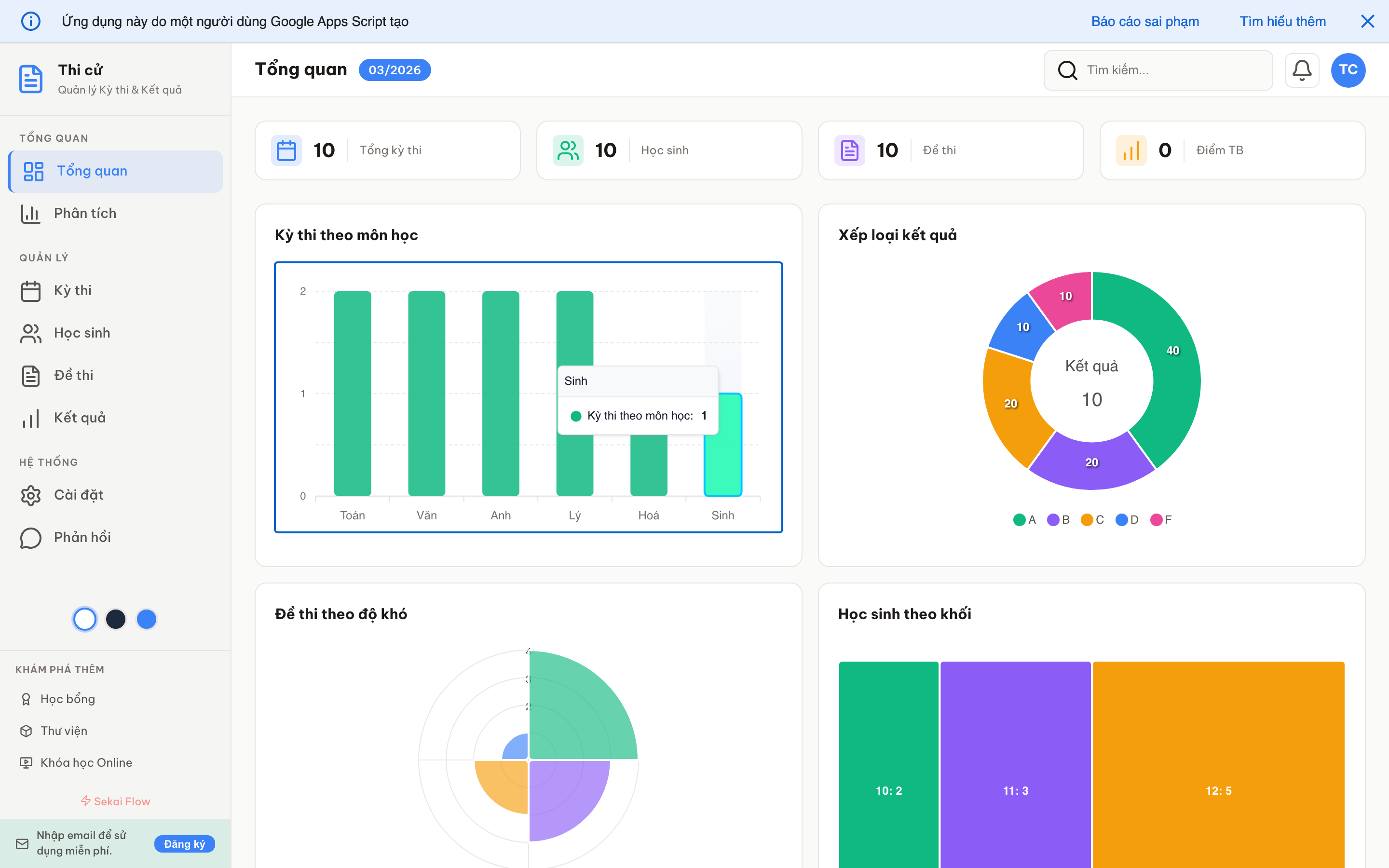Click the 03/2026 date badge

(x=395, y=70)
